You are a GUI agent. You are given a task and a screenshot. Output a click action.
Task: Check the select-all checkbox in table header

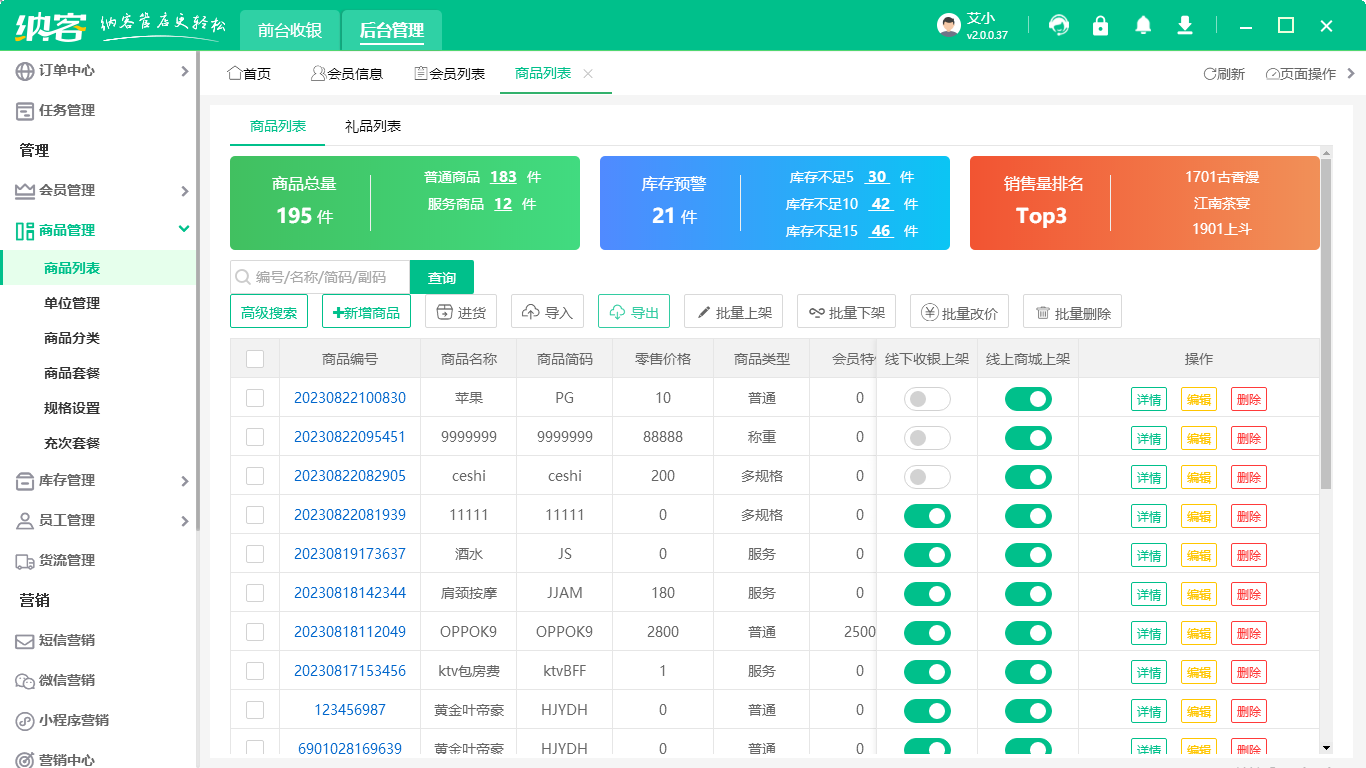pyautogui.click(x=254, y=358)
